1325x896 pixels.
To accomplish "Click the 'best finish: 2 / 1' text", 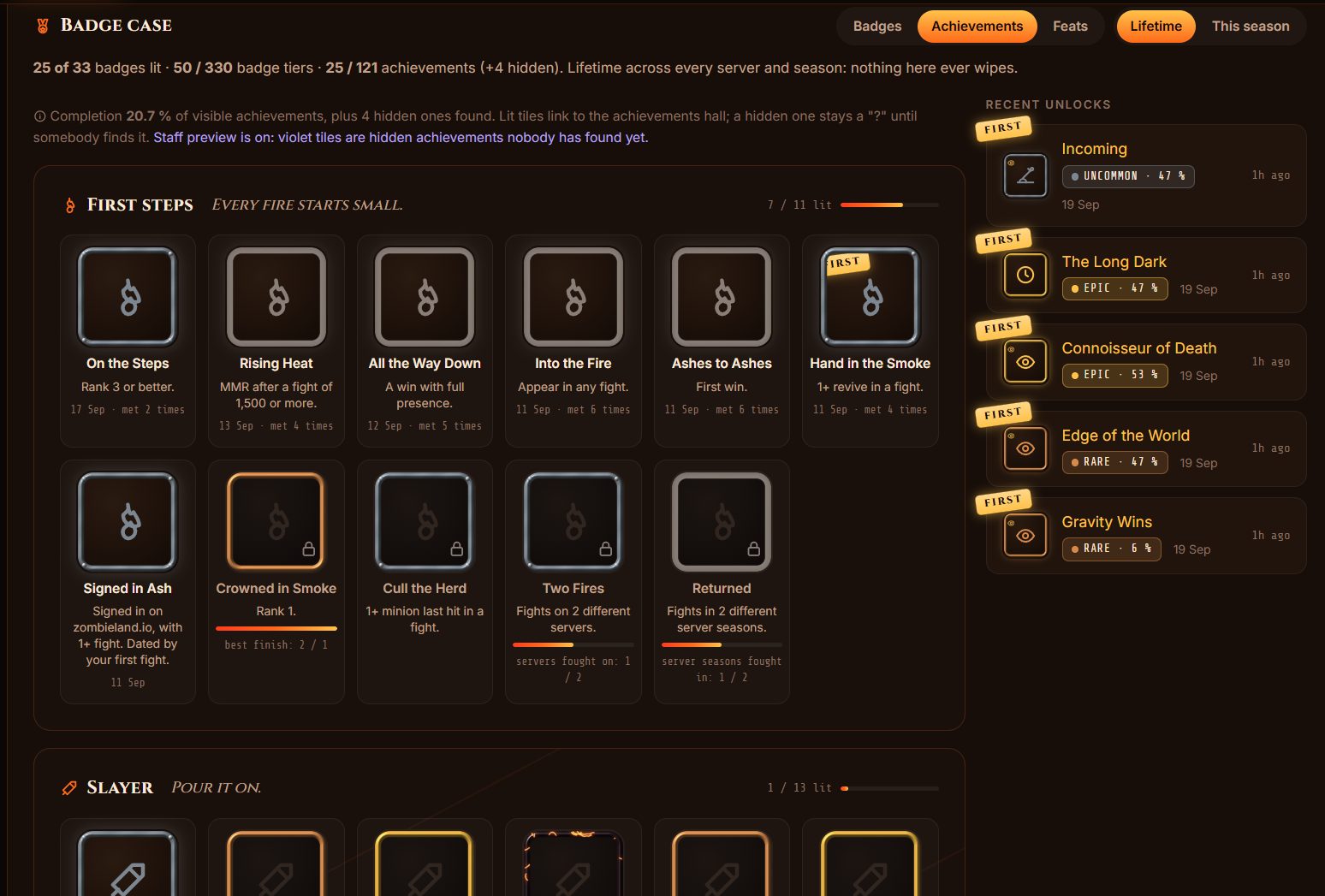I will [276, 645].
